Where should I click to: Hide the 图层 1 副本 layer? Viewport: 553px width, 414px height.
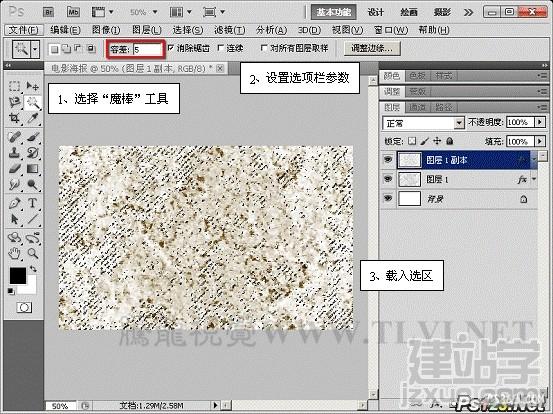(388, 160)
